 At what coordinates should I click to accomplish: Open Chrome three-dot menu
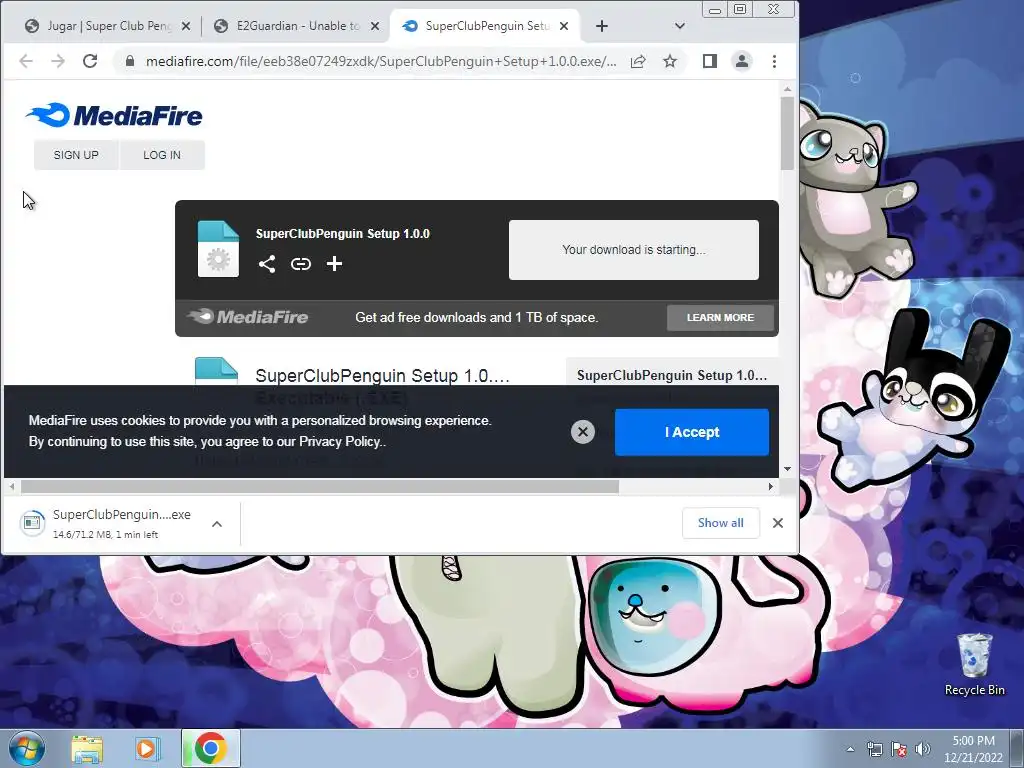coord(775,61)
